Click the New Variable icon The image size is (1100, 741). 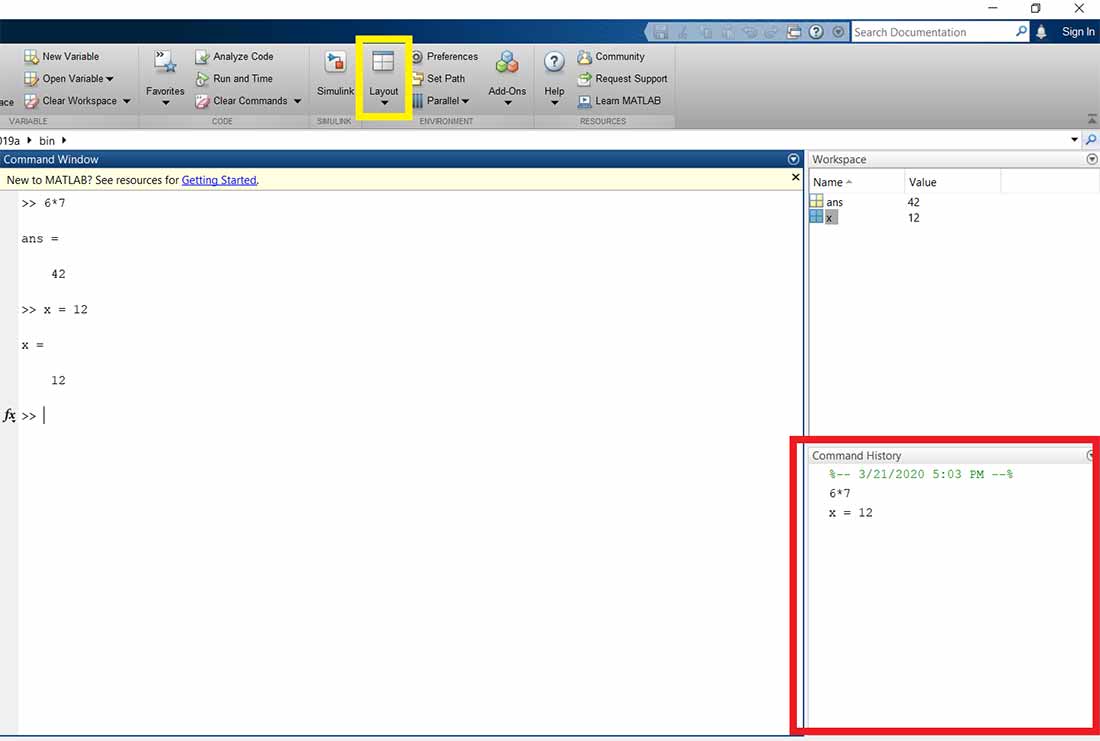pyautogui.click(x=31, y=56)
